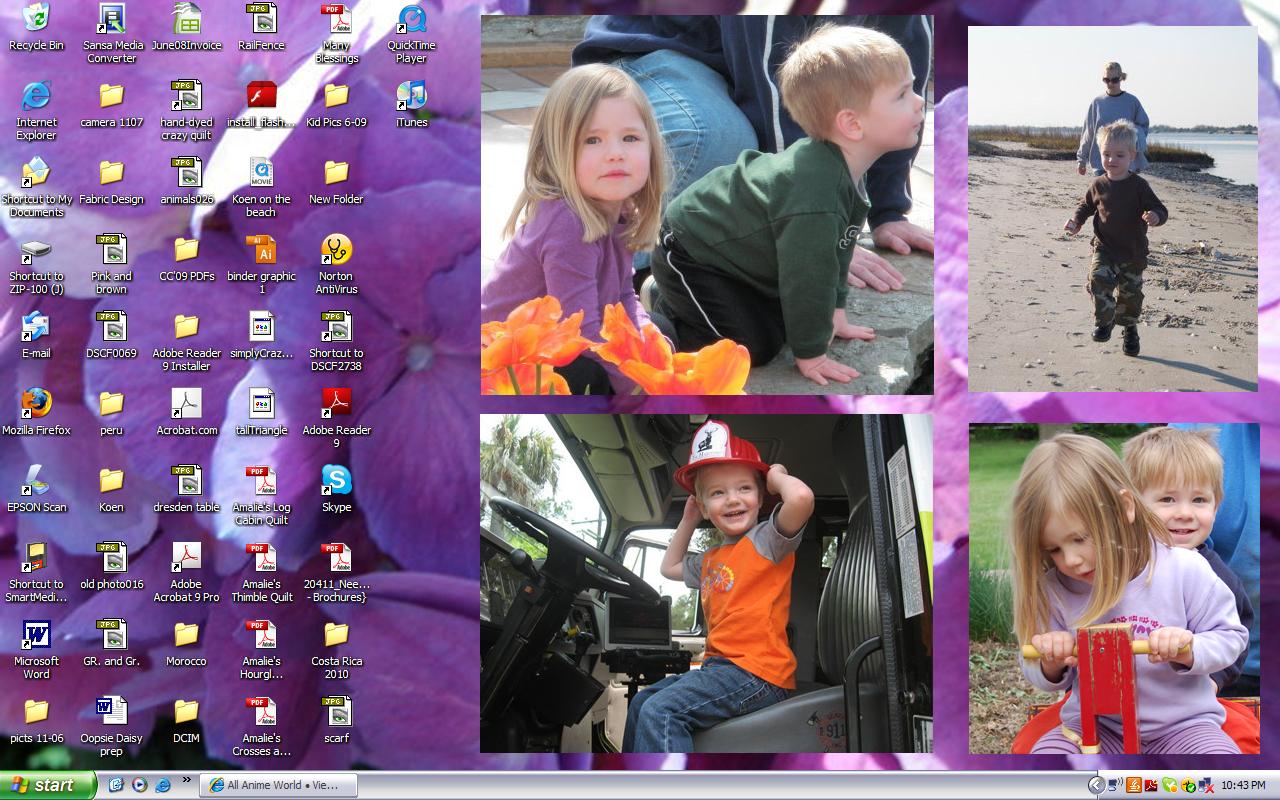1280x800 pixels.
Task: Select the QuickTime Player shortcut
Action: [411, 19]
